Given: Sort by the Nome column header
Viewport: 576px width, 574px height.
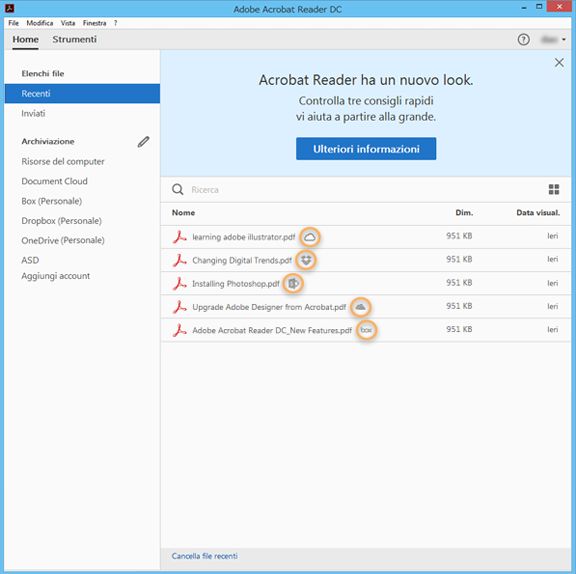Looking at the screenshot, I should tap(183, 213).
